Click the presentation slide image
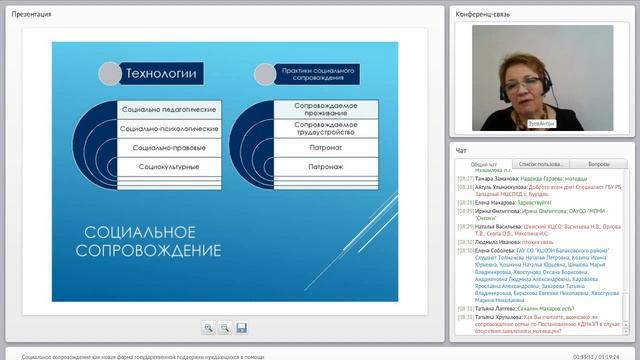 point(225,172)
